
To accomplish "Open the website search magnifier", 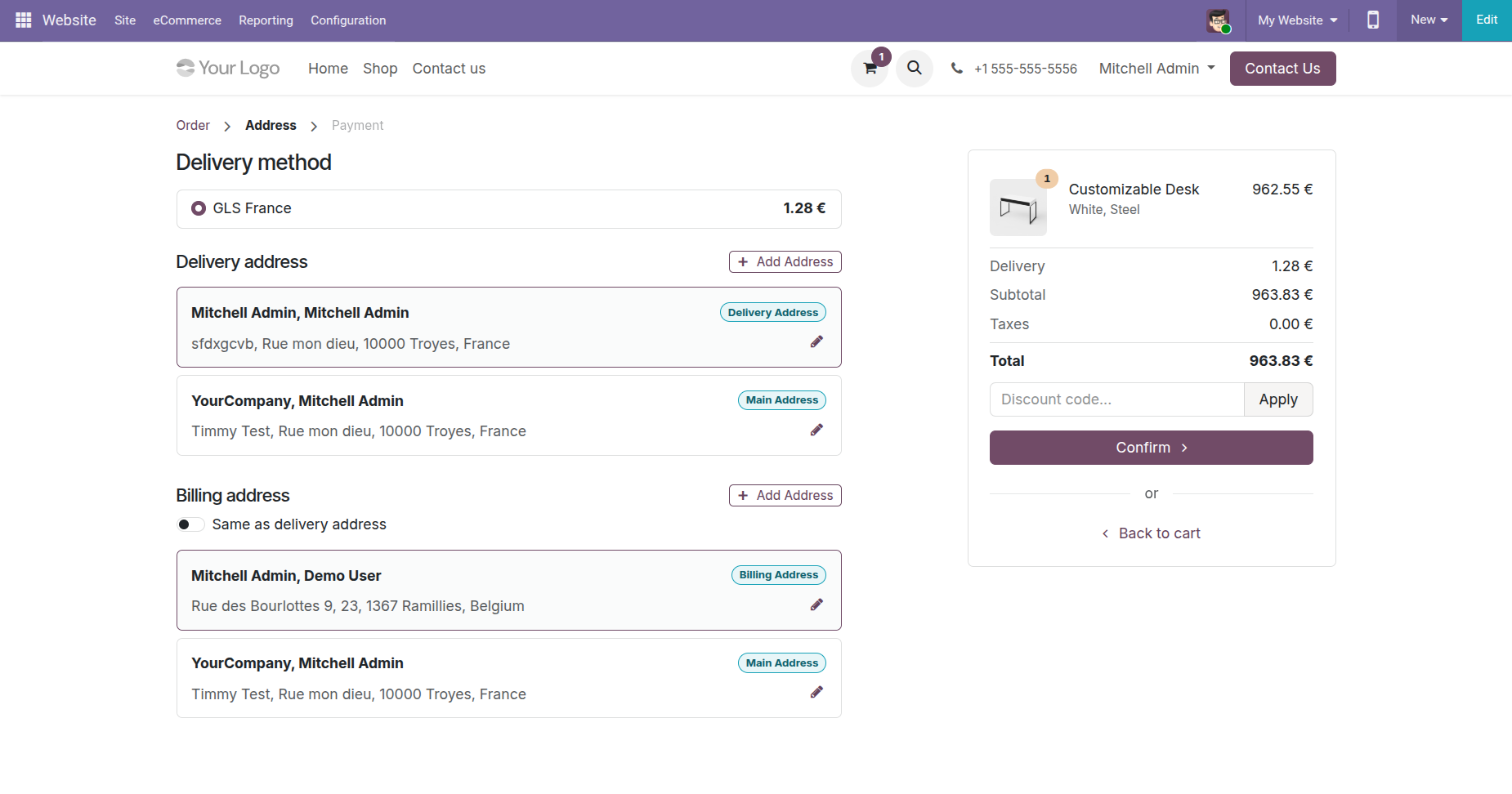I will coord(915,69).
